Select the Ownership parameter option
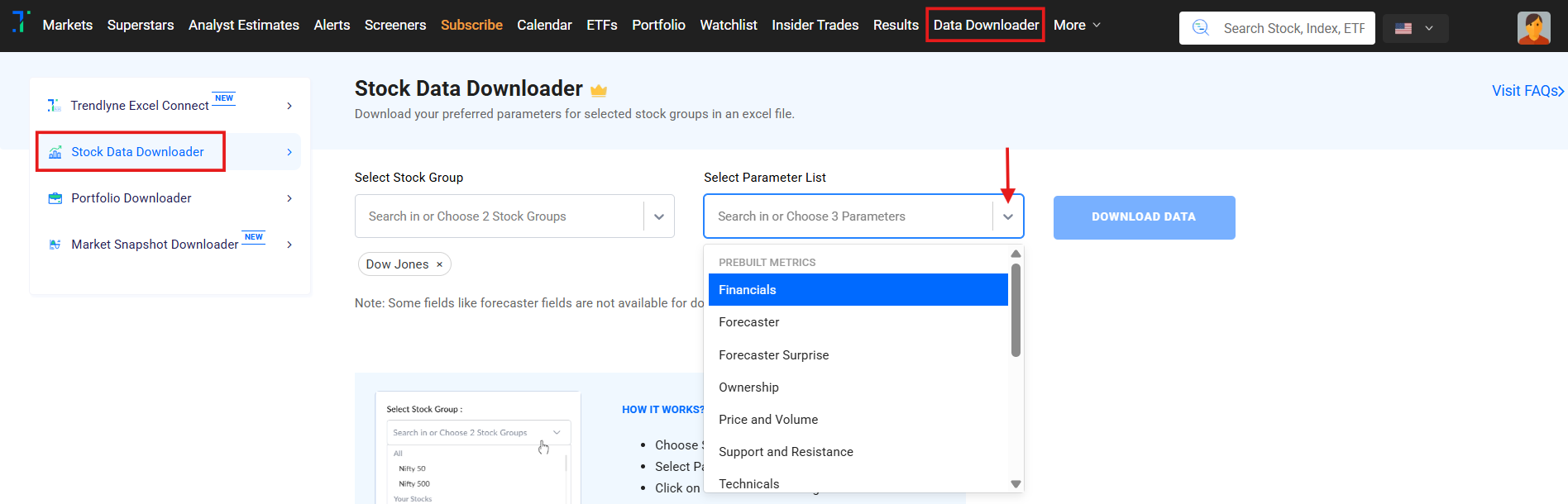This screenshot has width=1568, height=504. pyautogui.click(x=858, y=388)
